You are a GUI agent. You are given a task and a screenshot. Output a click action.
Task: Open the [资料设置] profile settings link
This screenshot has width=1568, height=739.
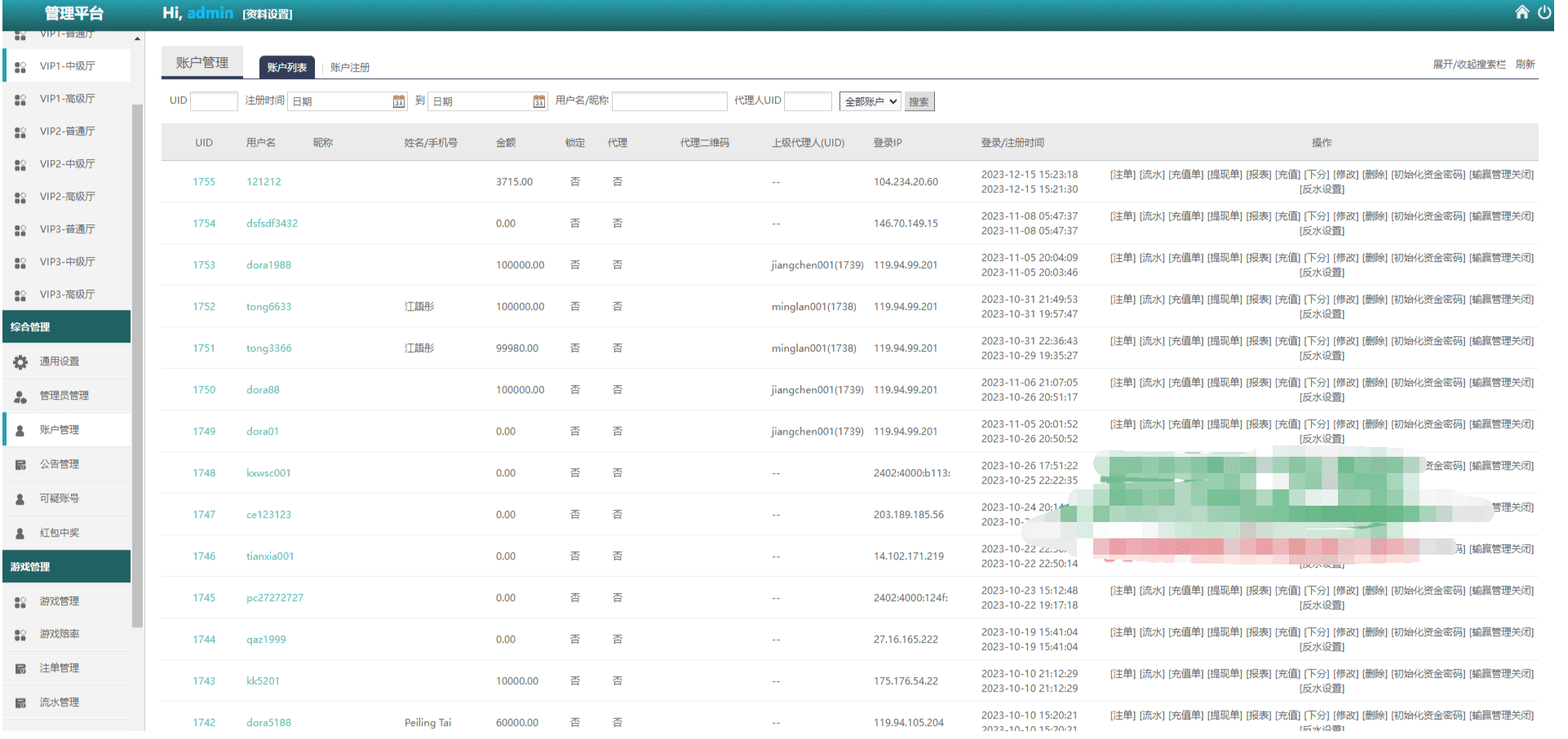(x=268, y=14)
